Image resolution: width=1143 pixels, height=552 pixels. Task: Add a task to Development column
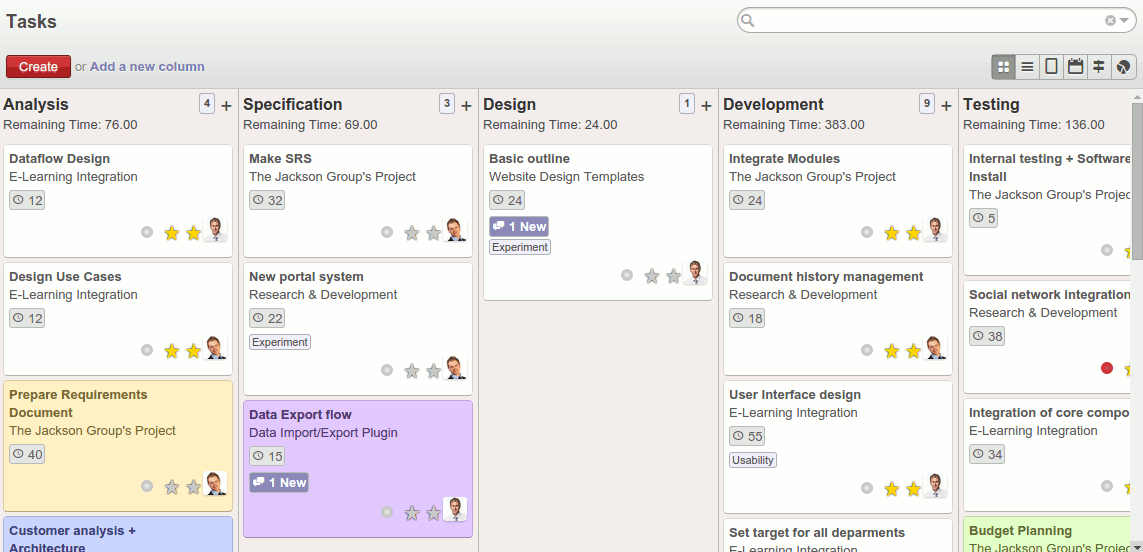click(x=946, y=105)
